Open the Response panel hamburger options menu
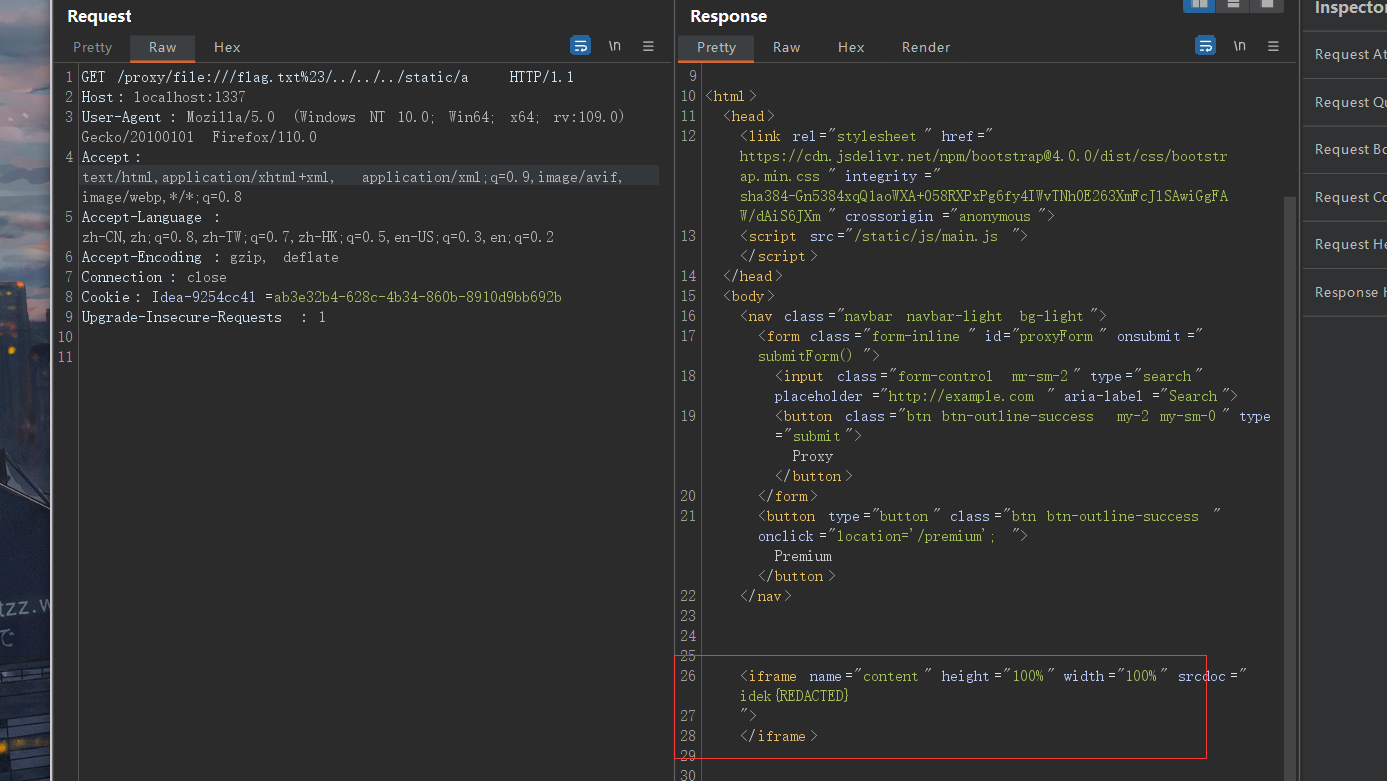This screenshot has width=1387, height=781. pos(1273,46)
